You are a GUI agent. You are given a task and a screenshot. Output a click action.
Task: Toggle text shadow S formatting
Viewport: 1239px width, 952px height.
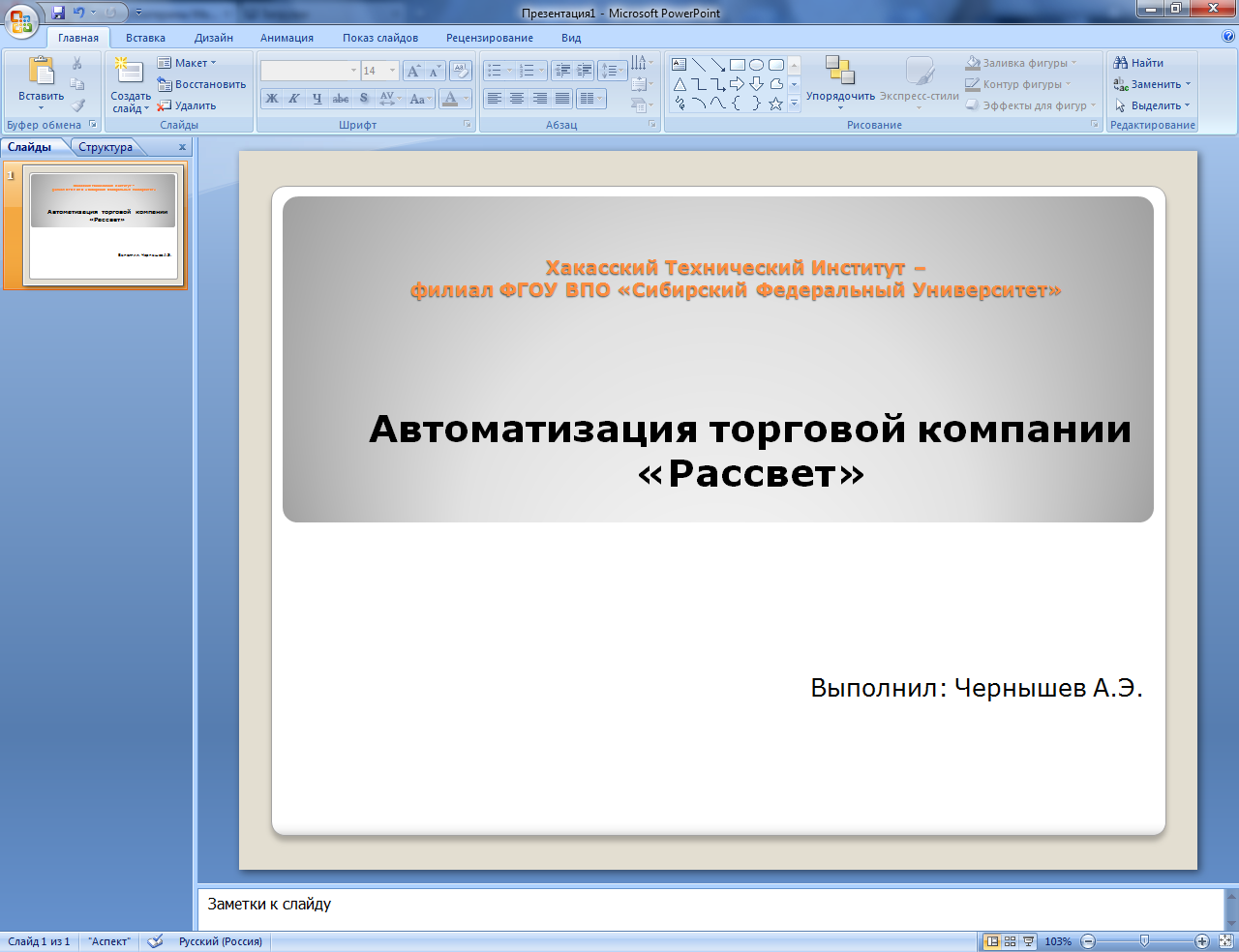(363, 99)
